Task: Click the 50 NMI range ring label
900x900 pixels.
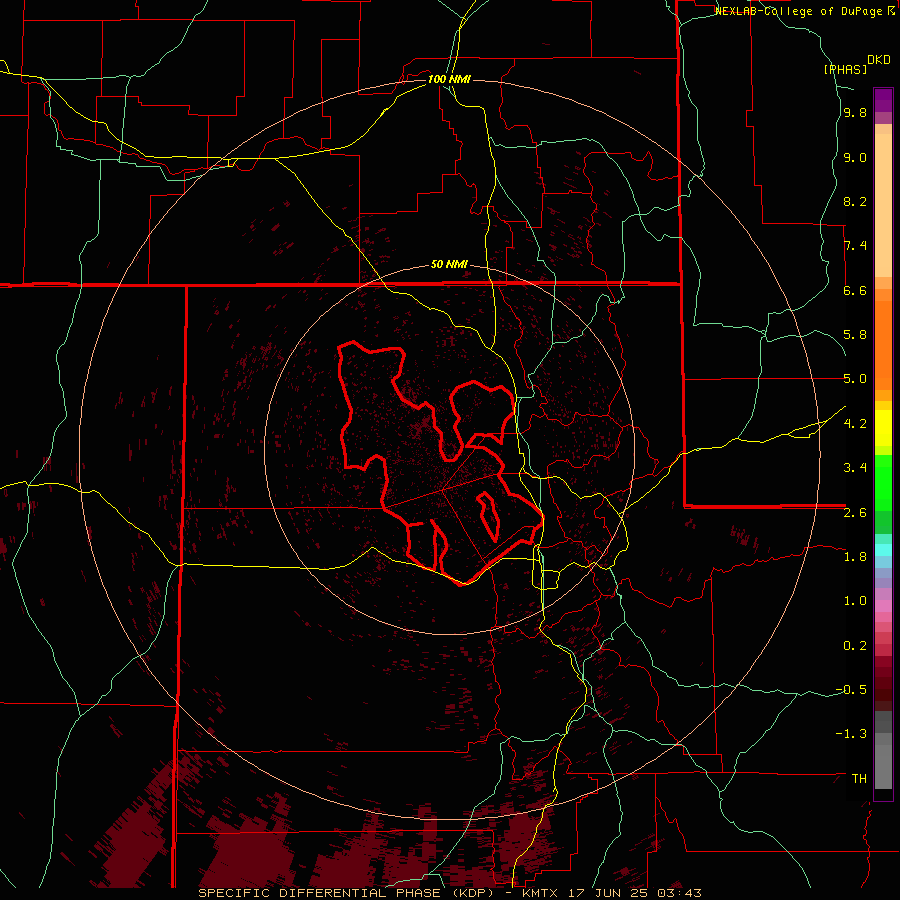Action: [449, 264]
